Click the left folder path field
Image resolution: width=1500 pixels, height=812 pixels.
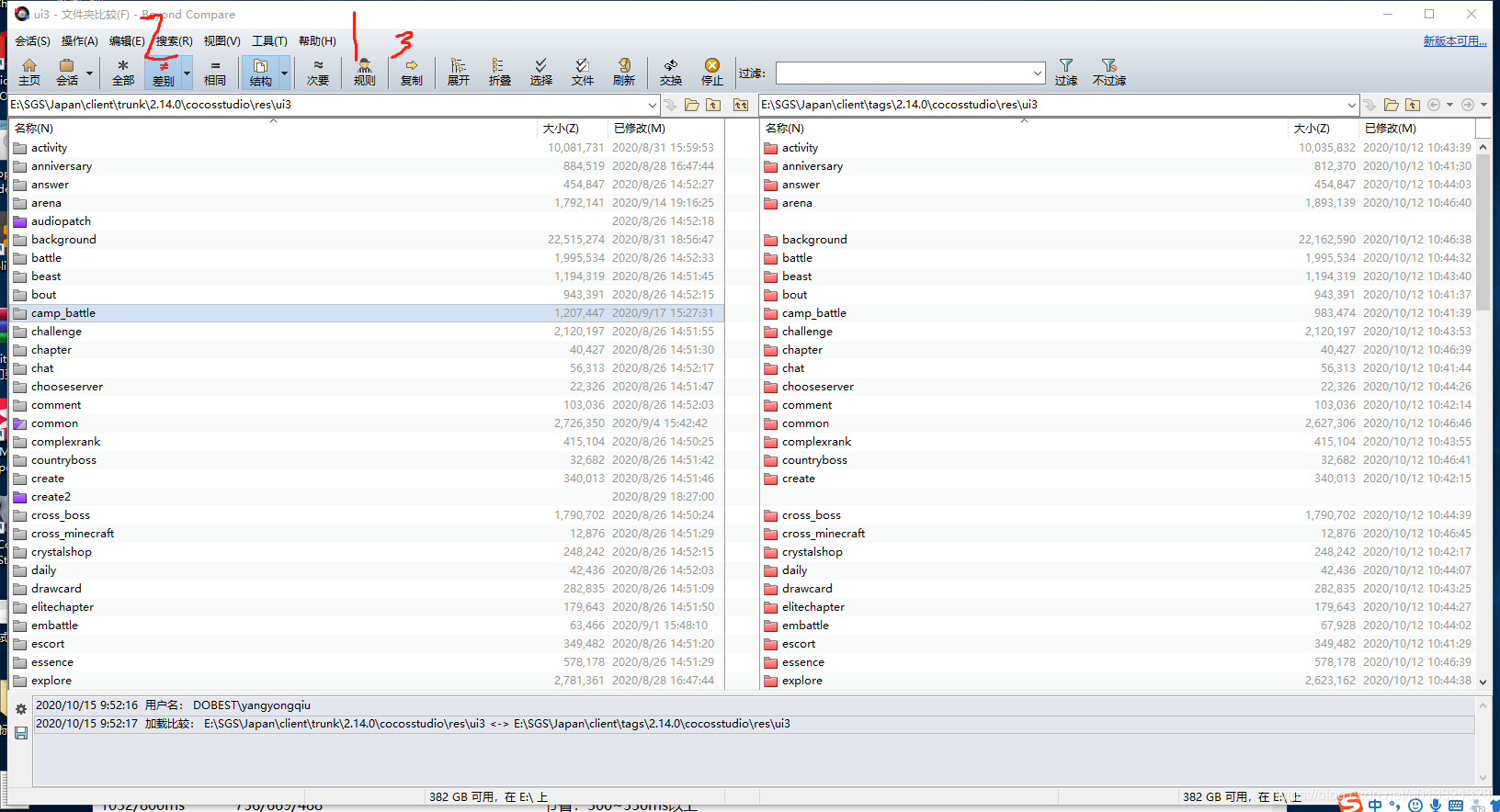tap(327, 105)
